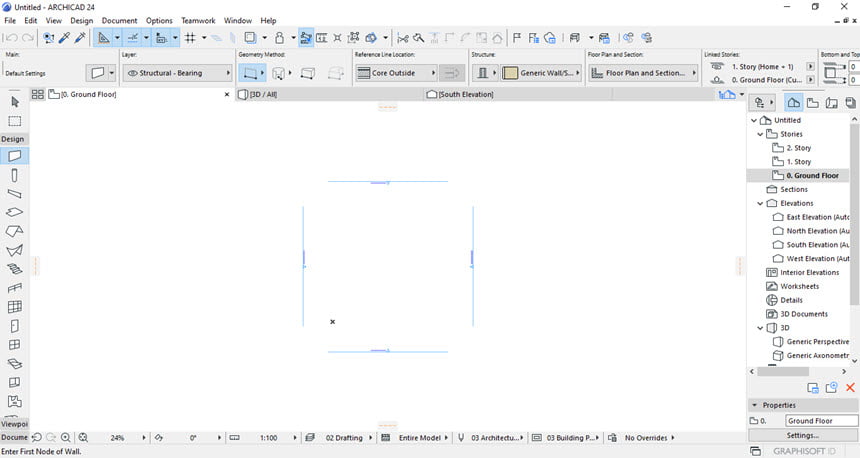Click the Pick Up Parameters eyedropper
The image size is (860, 458).
(x=64, y=38)
